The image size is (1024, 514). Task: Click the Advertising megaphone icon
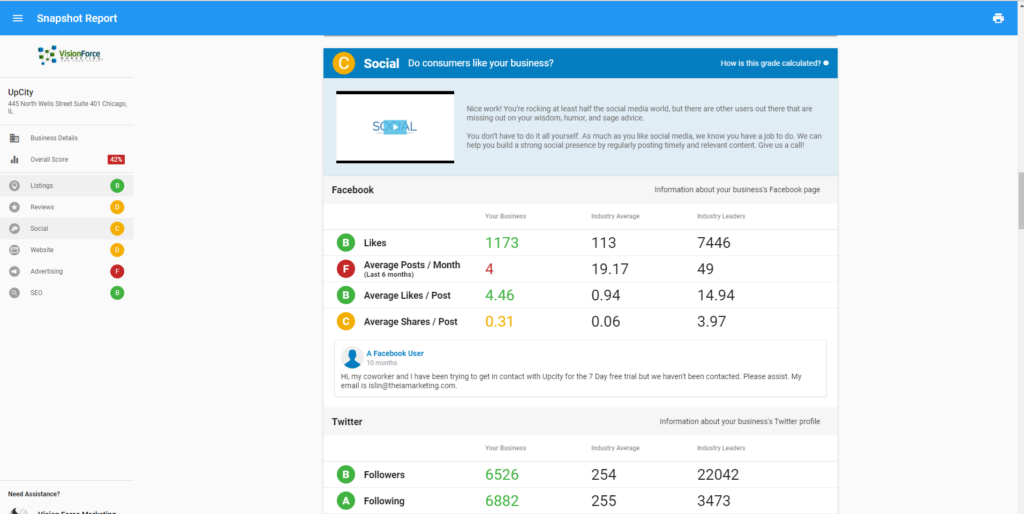(x=14, y=271)
